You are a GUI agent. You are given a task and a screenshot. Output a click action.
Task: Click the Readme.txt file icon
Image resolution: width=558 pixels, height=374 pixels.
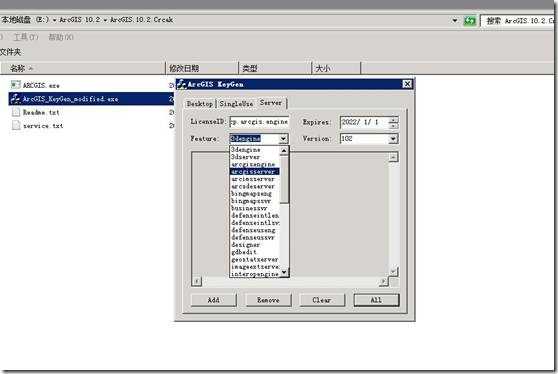16,112
